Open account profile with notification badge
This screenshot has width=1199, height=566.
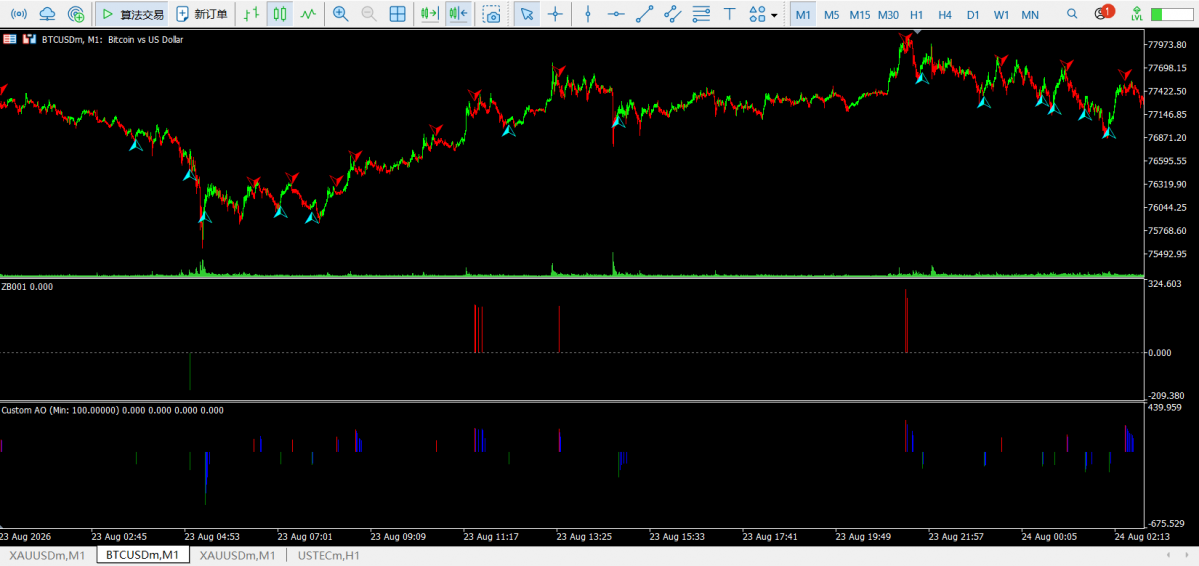pyautogui.click(x=1103, y=13)
